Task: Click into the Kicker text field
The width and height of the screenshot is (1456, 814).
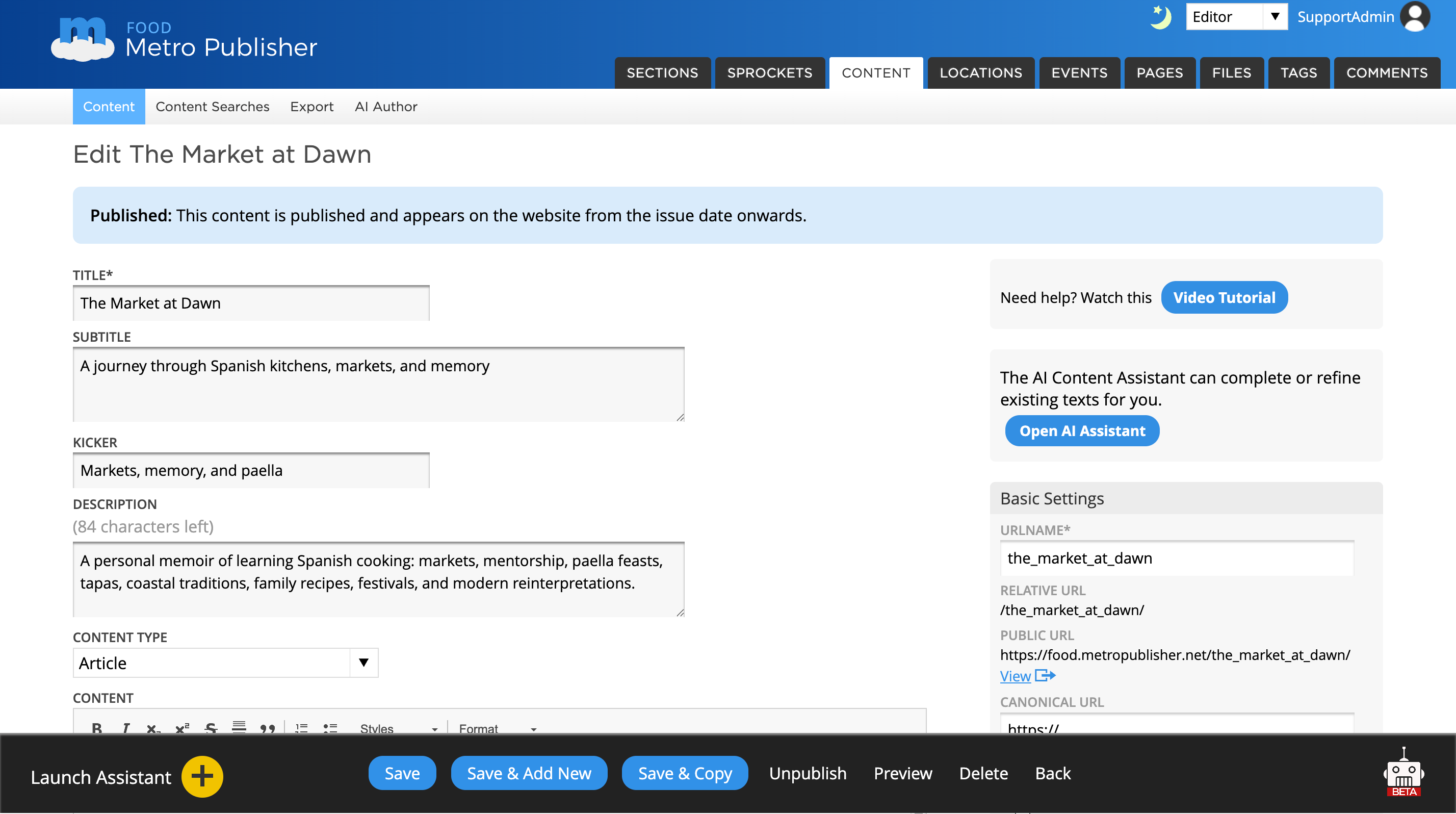Action: pyautogui.click(x=251, y=470)
